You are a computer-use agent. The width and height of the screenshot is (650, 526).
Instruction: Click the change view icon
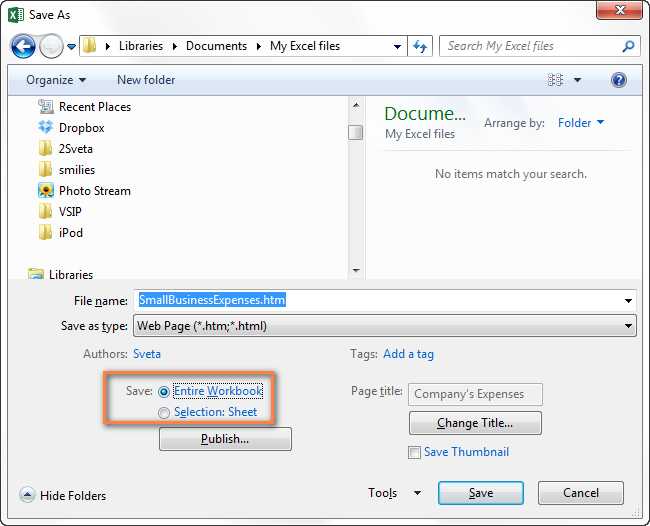point(555,80)
